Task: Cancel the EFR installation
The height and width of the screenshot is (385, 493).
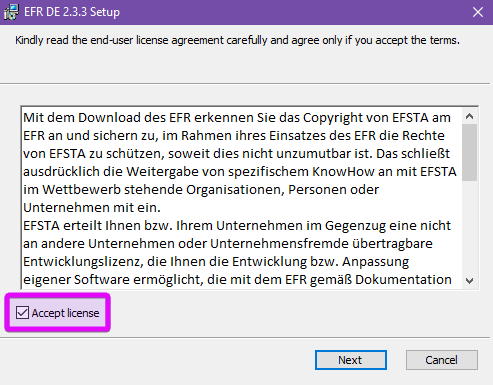Action: tap(442, 360)
